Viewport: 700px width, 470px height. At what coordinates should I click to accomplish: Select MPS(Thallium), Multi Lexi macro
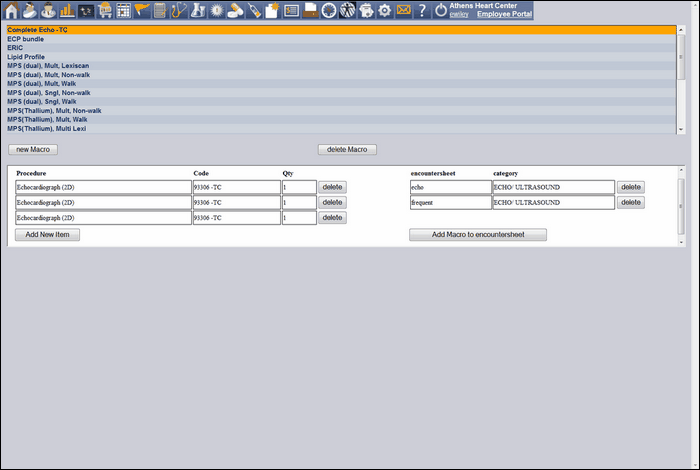point(342,128)
